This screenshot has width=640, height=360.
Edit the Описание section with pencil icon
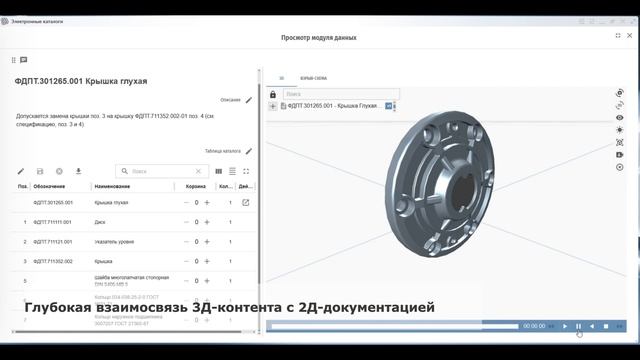pyautogui.click(x=249, y=100)
